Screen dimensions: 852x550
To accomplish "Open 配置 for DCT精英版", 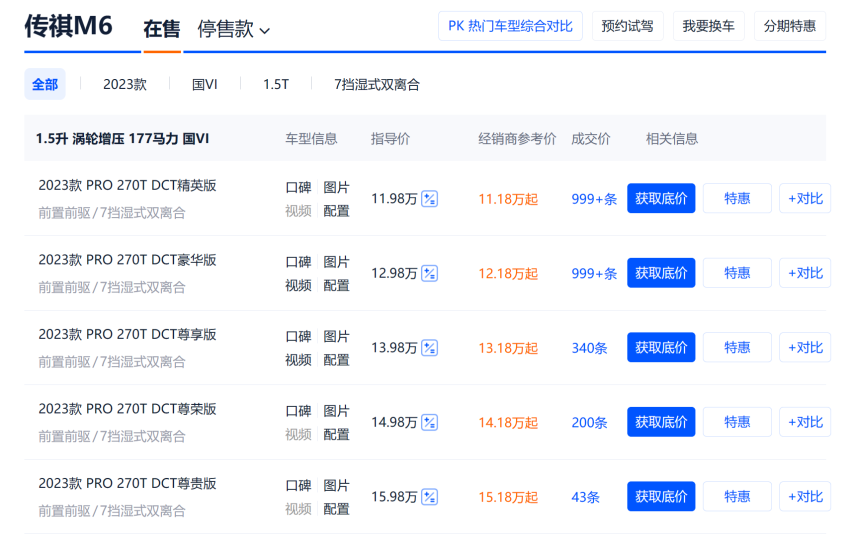I will coord(336,211).
